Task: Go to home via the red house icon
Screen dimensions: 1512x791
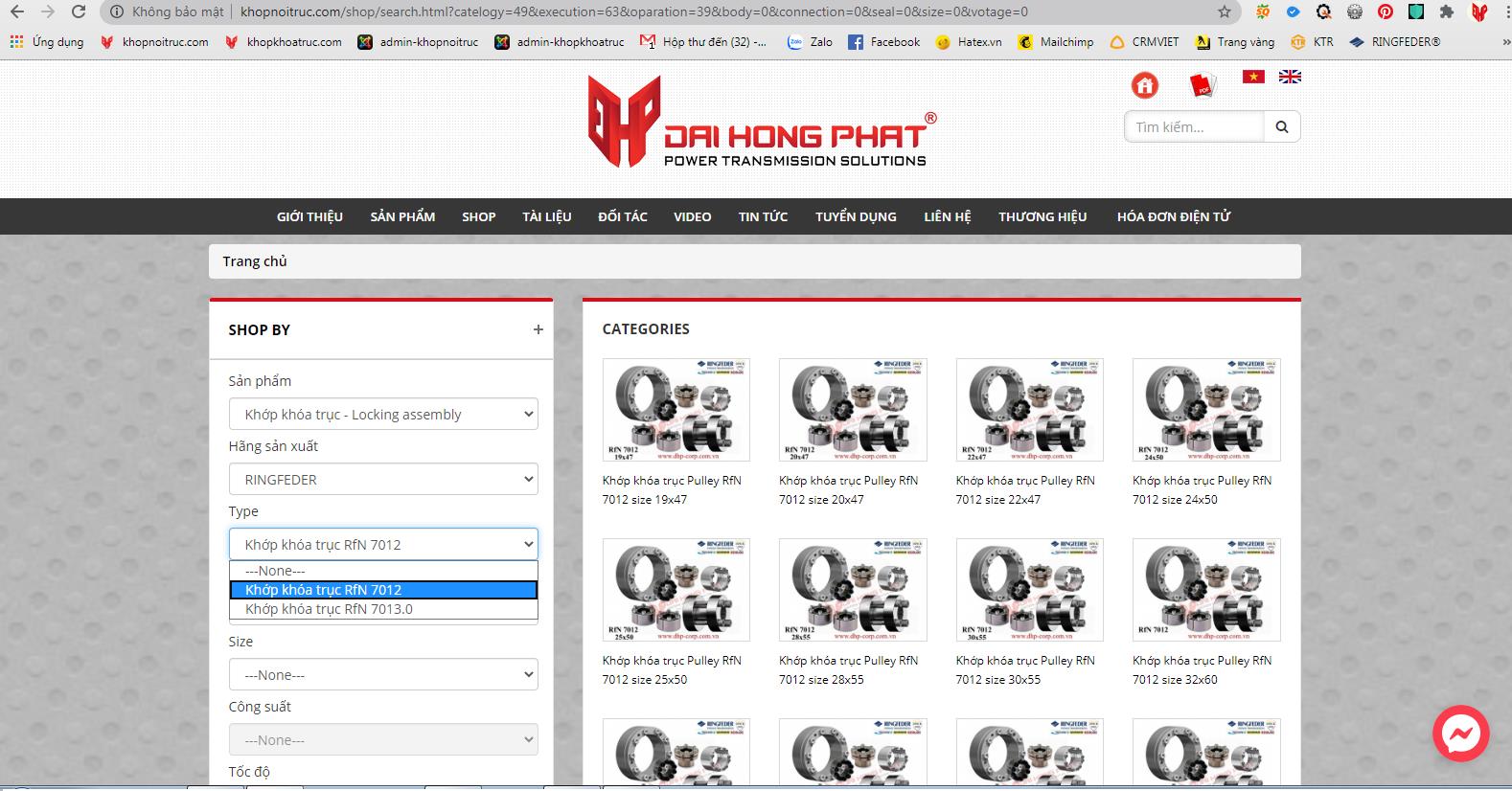Action: 1145,85
